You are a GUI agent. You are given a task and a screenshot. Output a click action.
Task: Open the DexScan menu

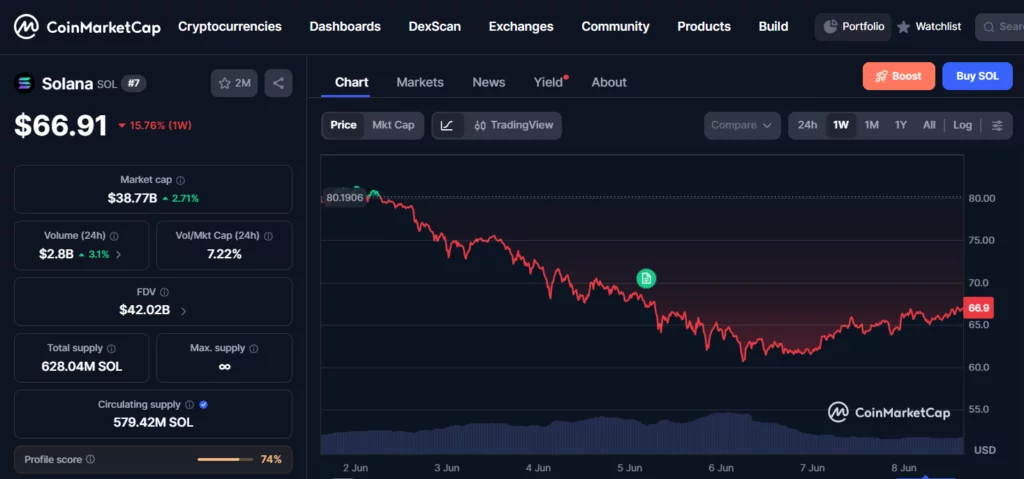(x=435, y=27)
